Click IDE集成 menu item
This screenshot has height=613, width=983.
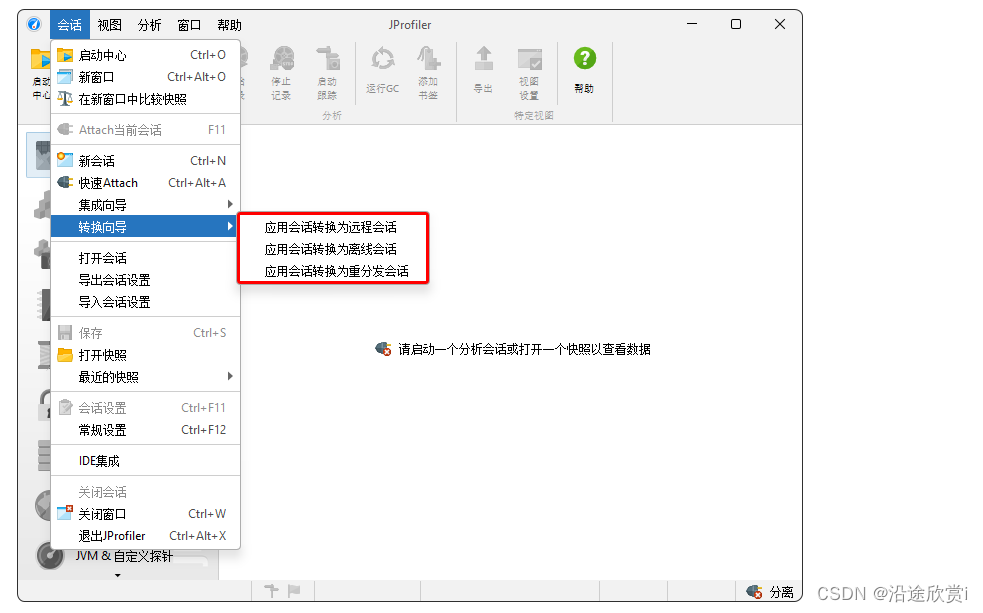click(x=145, y=461)
